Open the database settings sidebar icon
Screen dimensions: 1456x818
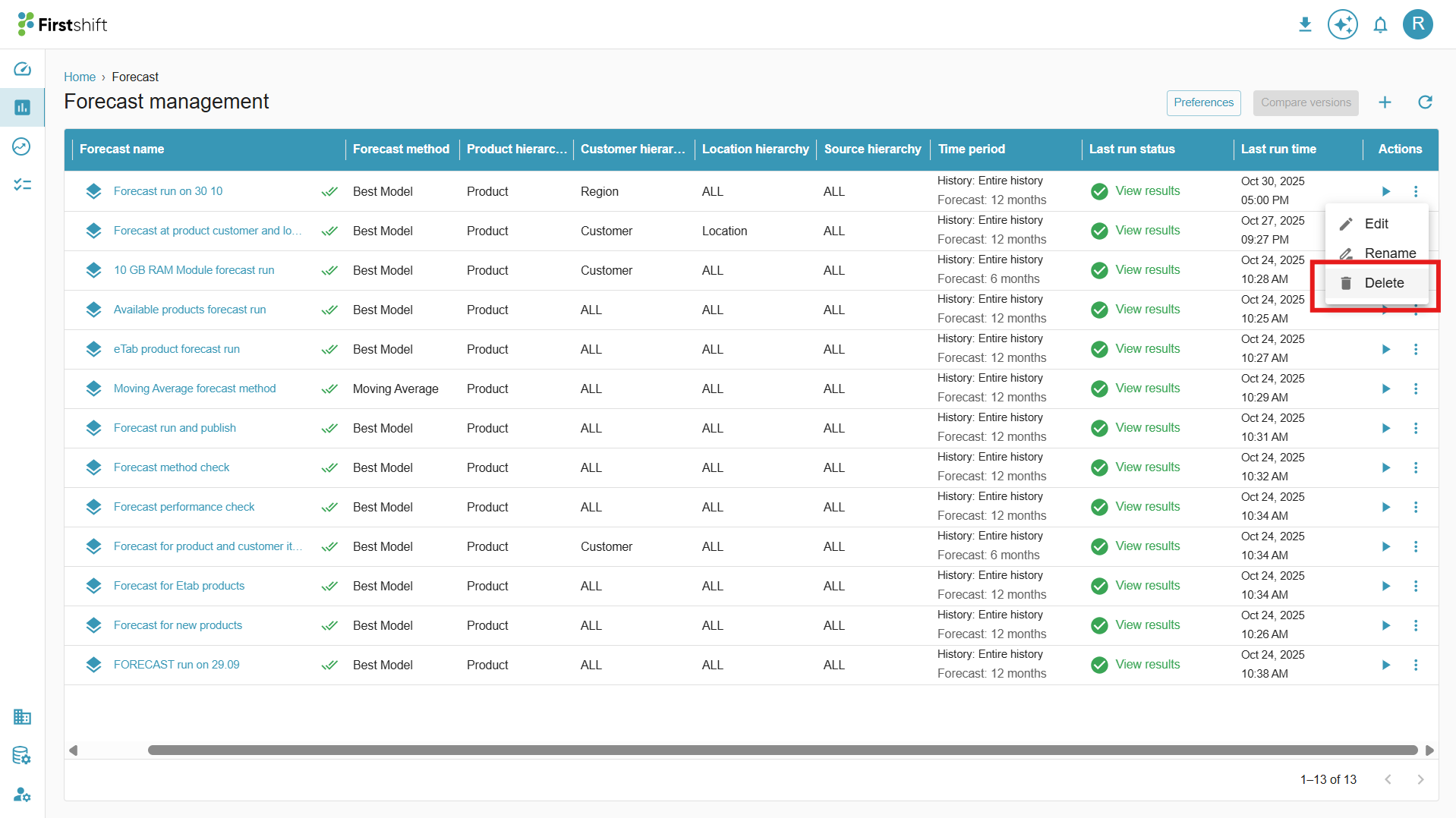click(x=22, y=755)
